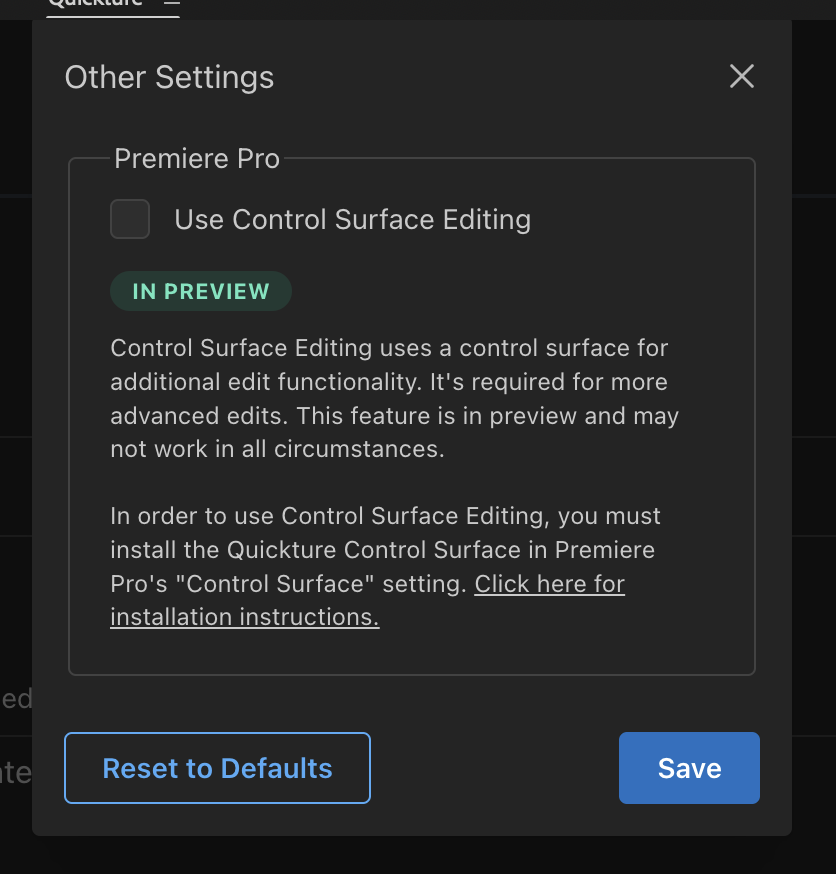
Task: Click the "Use Control Surface Editing" label
Action: point(352,220)
